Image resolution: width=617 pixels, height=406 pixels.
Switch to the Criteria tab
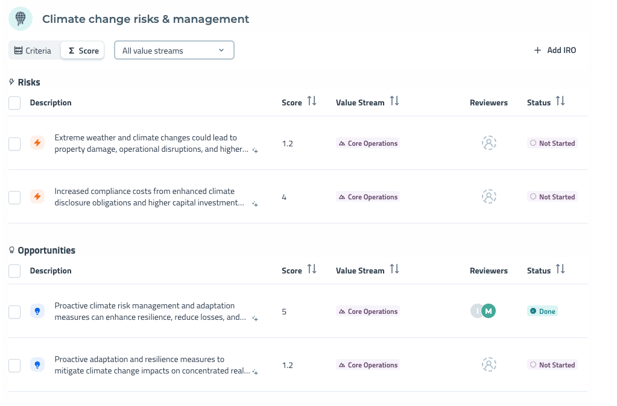[x=33, y=50]
